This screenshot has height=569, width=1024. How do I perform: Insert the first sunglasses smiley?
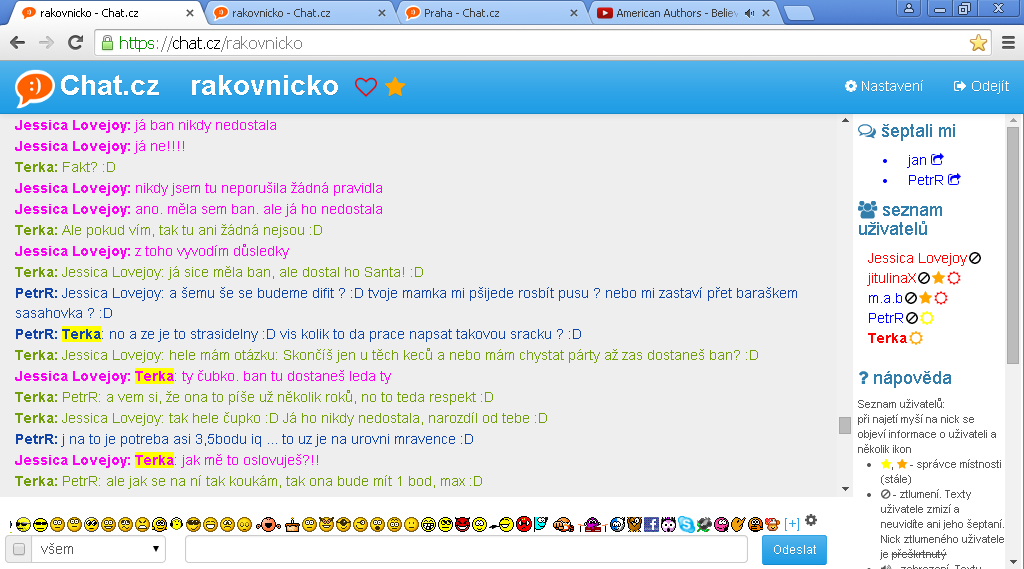click(x=23, y=525)
